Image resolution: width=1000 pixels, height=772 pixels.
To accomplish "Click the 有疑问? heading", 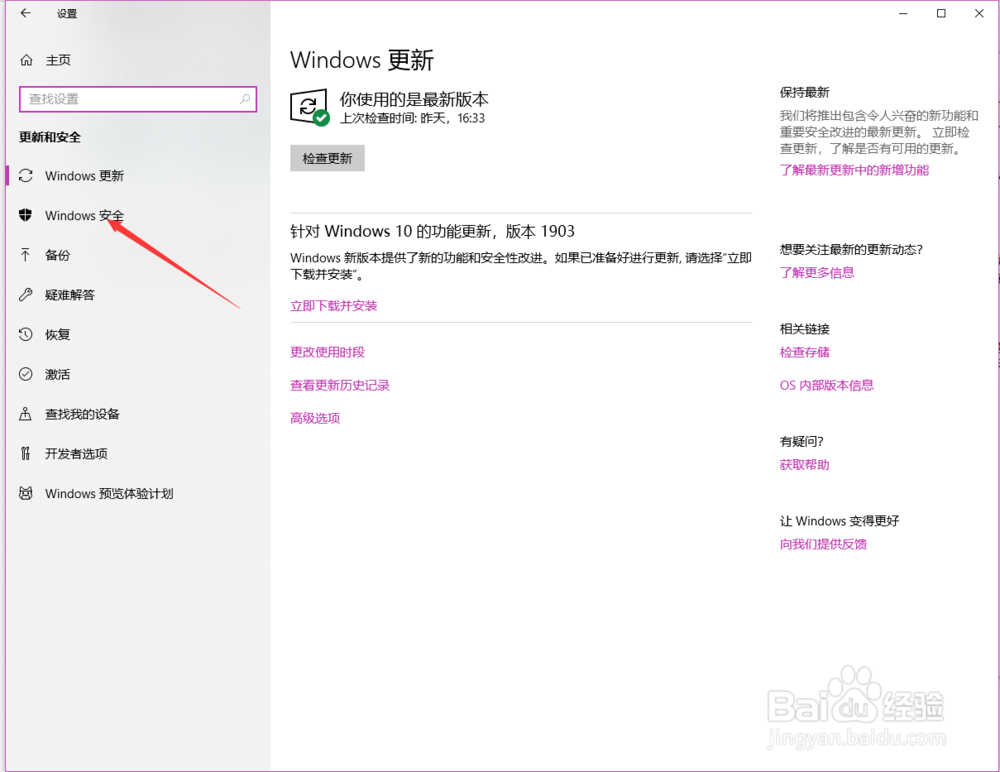I will [801, 441].
